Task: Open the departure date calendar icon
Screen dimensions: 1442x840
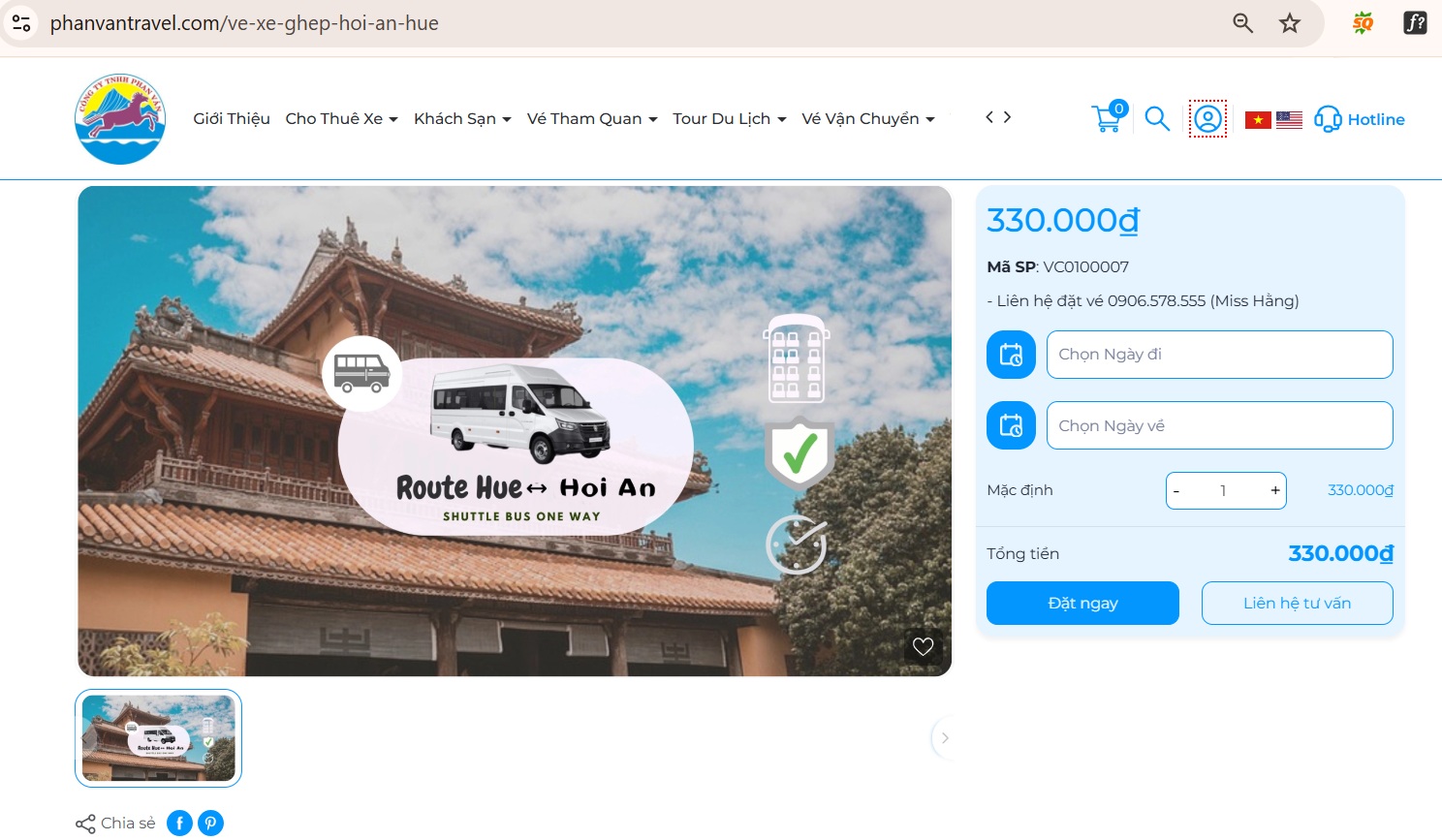Action: (x=1011, y=355)
